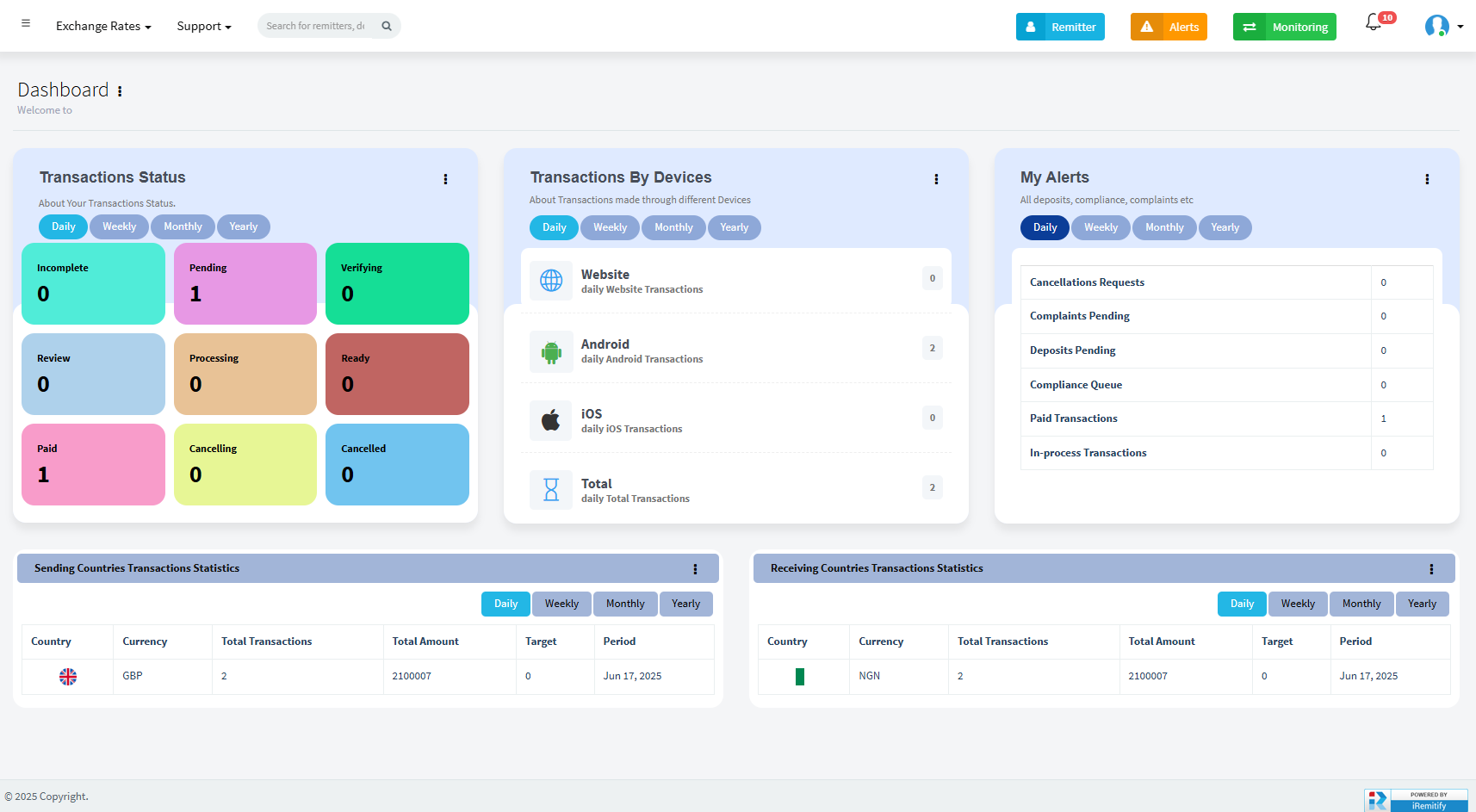
Task: Click the Total transactions hourglass icon
Action: 551,489
